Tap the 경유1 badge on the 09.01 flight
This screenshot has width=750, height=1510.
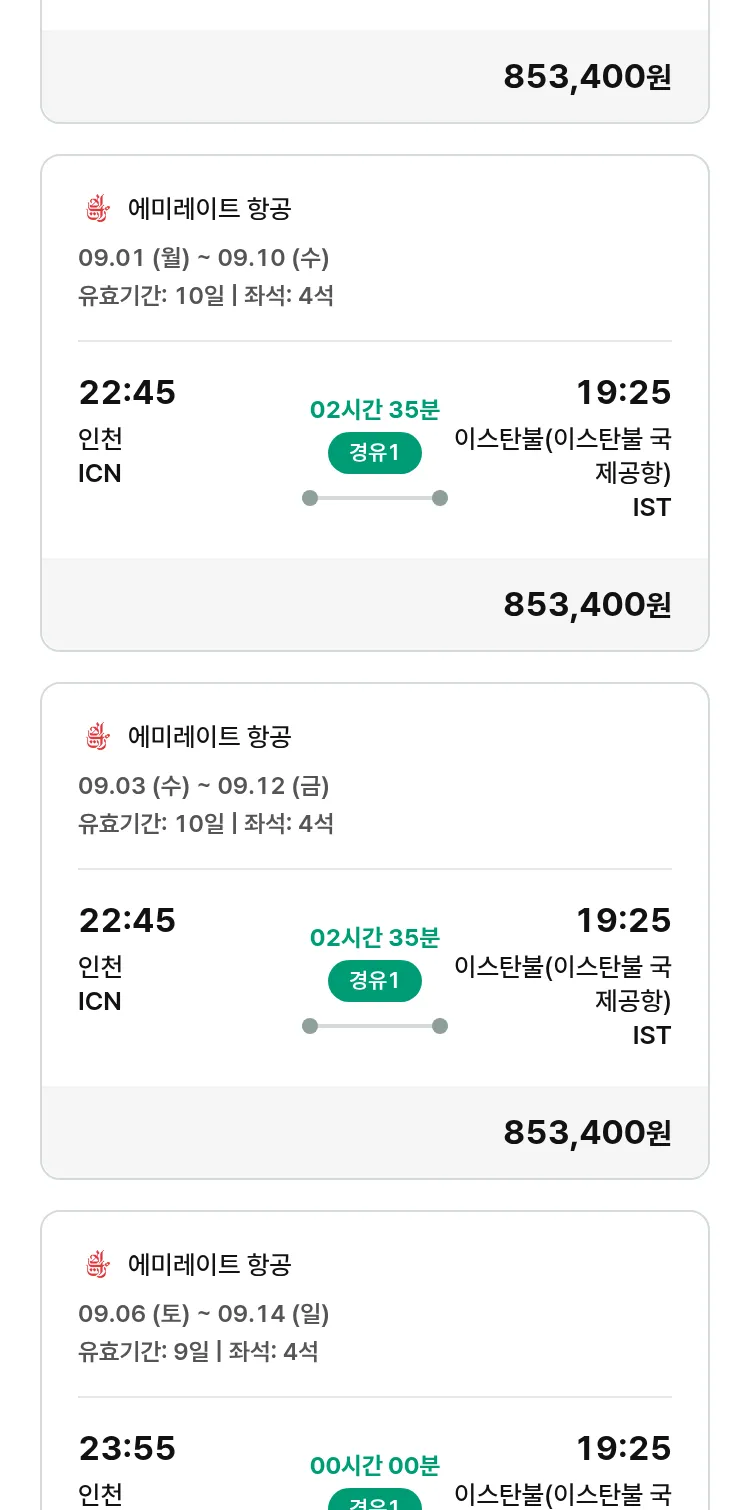tap(375, 453)
